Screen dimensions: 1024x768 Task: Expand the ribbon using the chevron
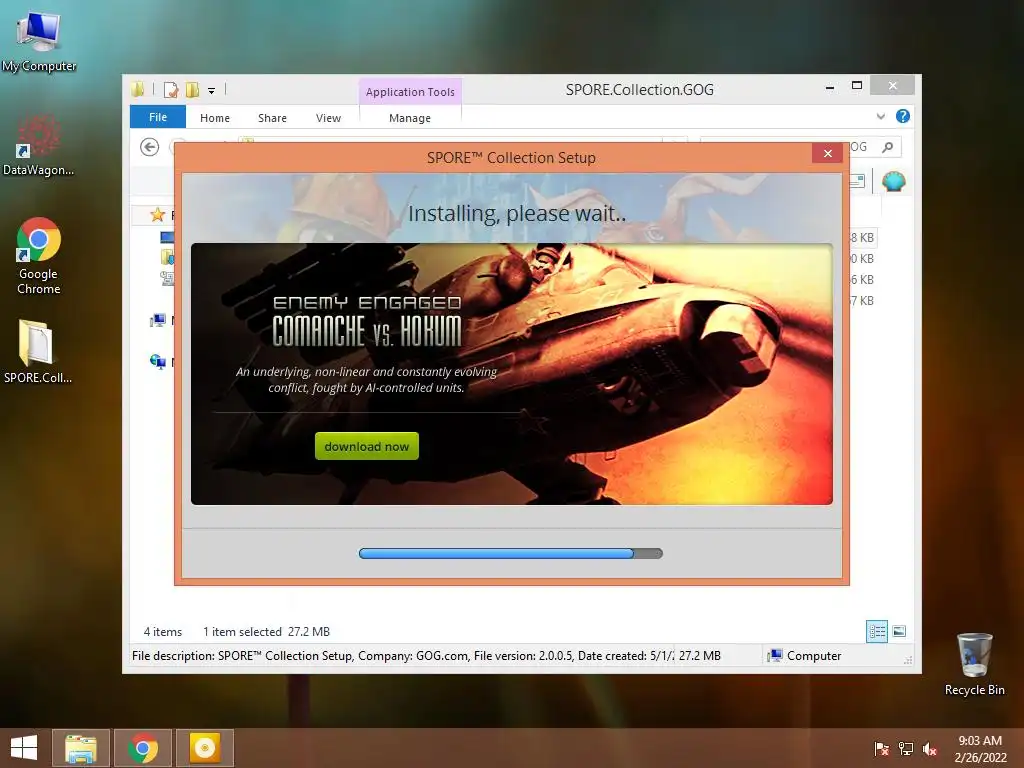880,116
